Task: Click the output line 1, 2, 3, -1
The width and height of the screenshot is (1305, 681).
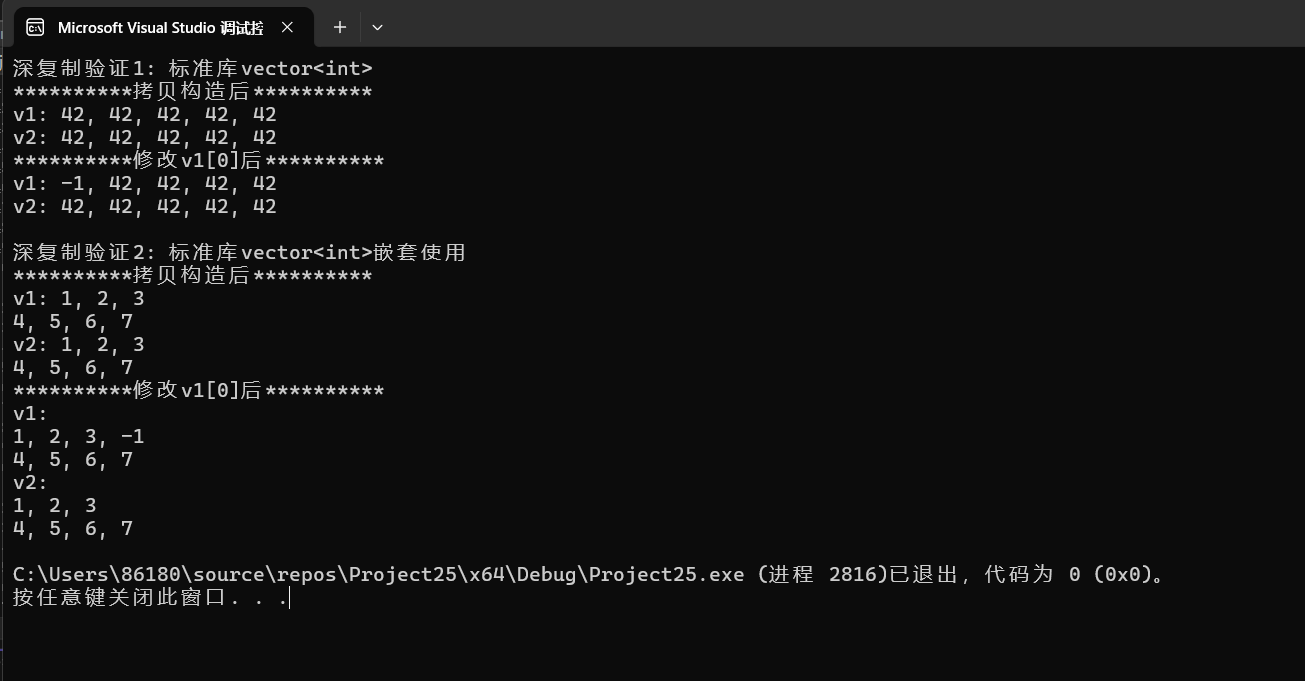Action: pyautogui.click(x=79, y=437)
